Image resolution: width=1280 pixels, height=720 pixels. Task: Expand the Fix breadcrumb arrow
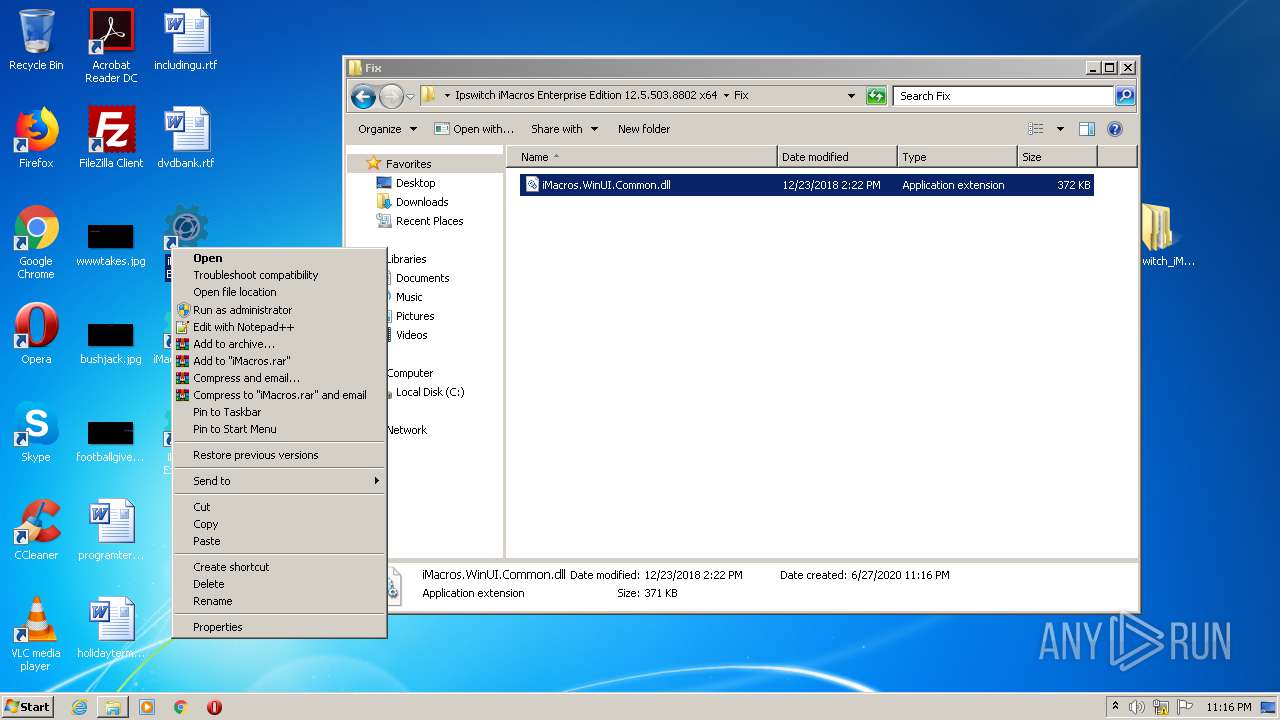[x=726, y=96]
